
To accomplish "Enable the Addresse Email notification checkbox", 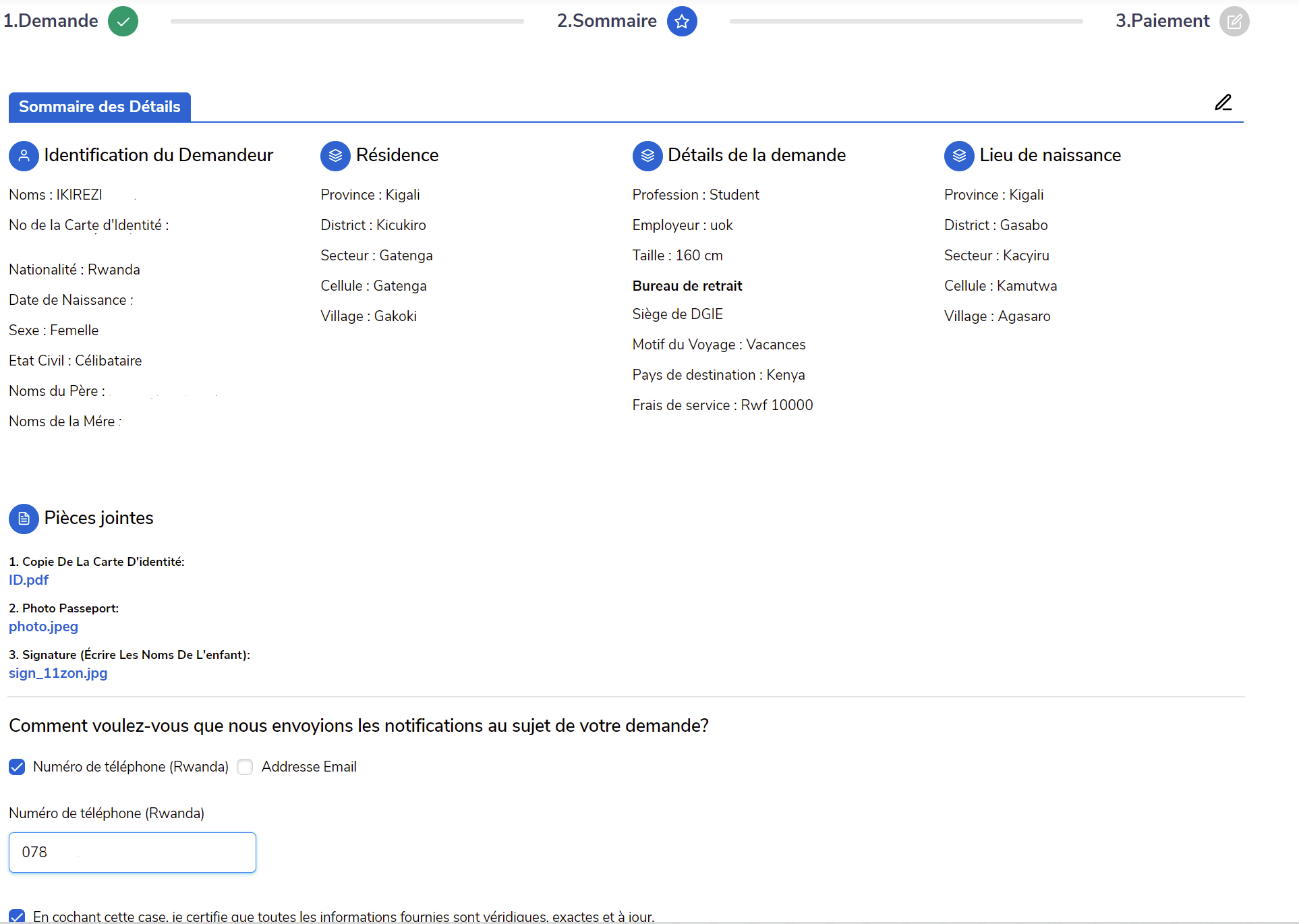I will 245,767.
